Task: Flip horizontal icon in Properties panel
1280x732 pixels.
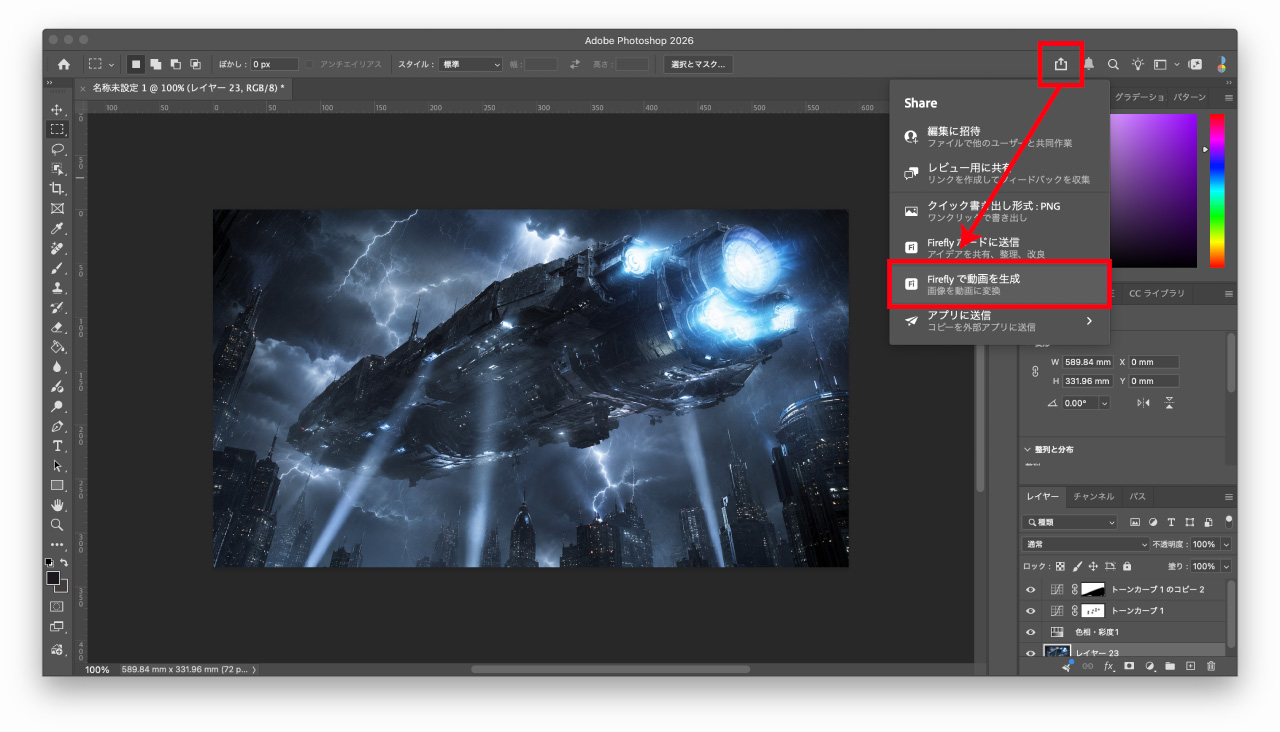Action: 1144,403
